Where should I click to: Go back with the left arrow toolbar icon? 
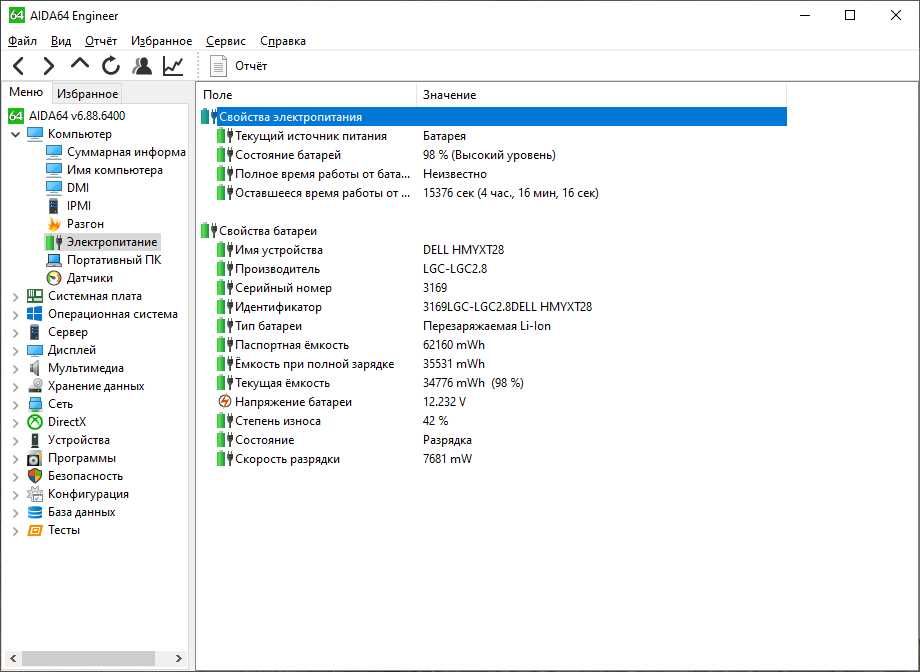pos(18,66)
